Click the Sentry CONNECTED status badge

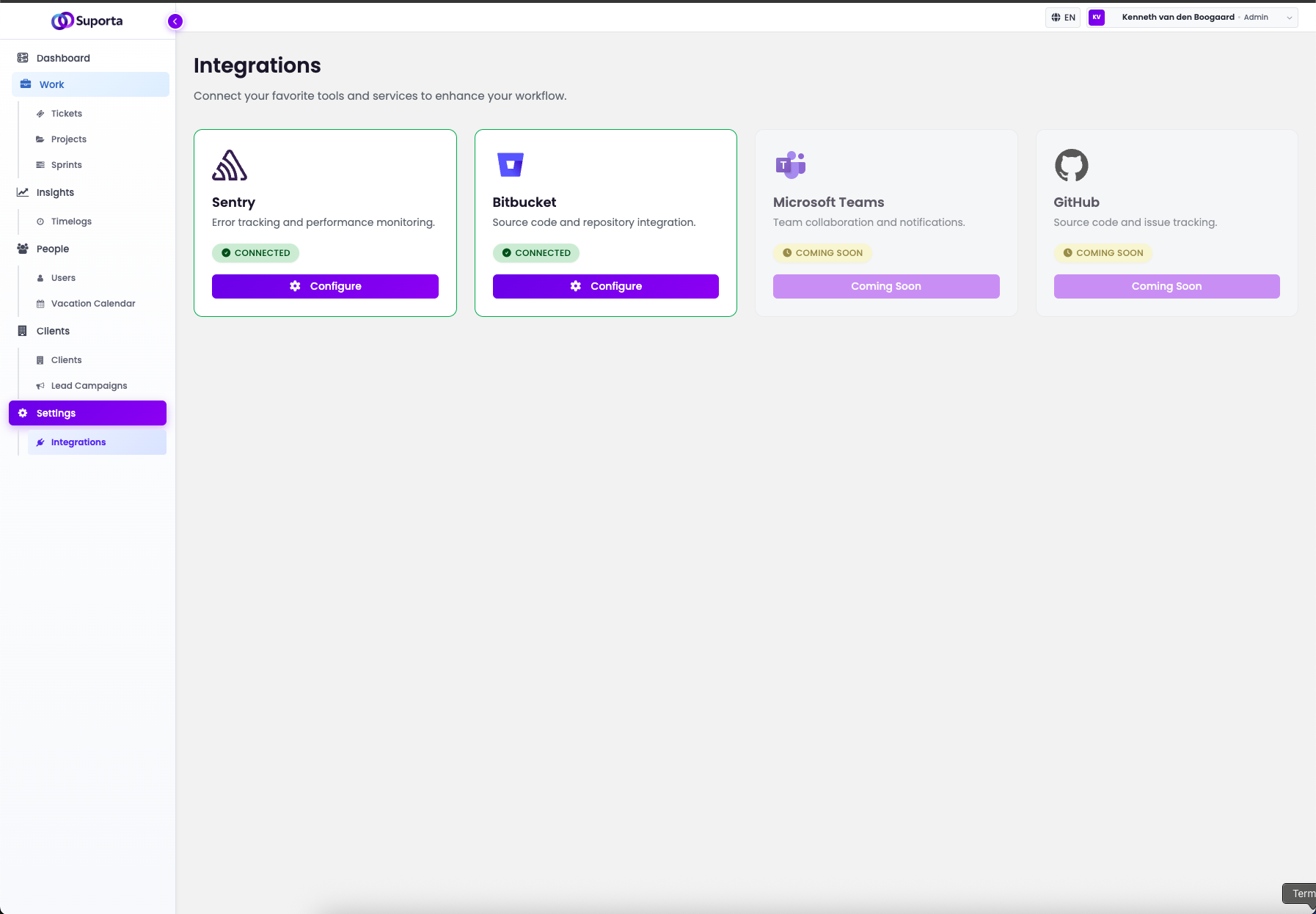pos(255,253)
